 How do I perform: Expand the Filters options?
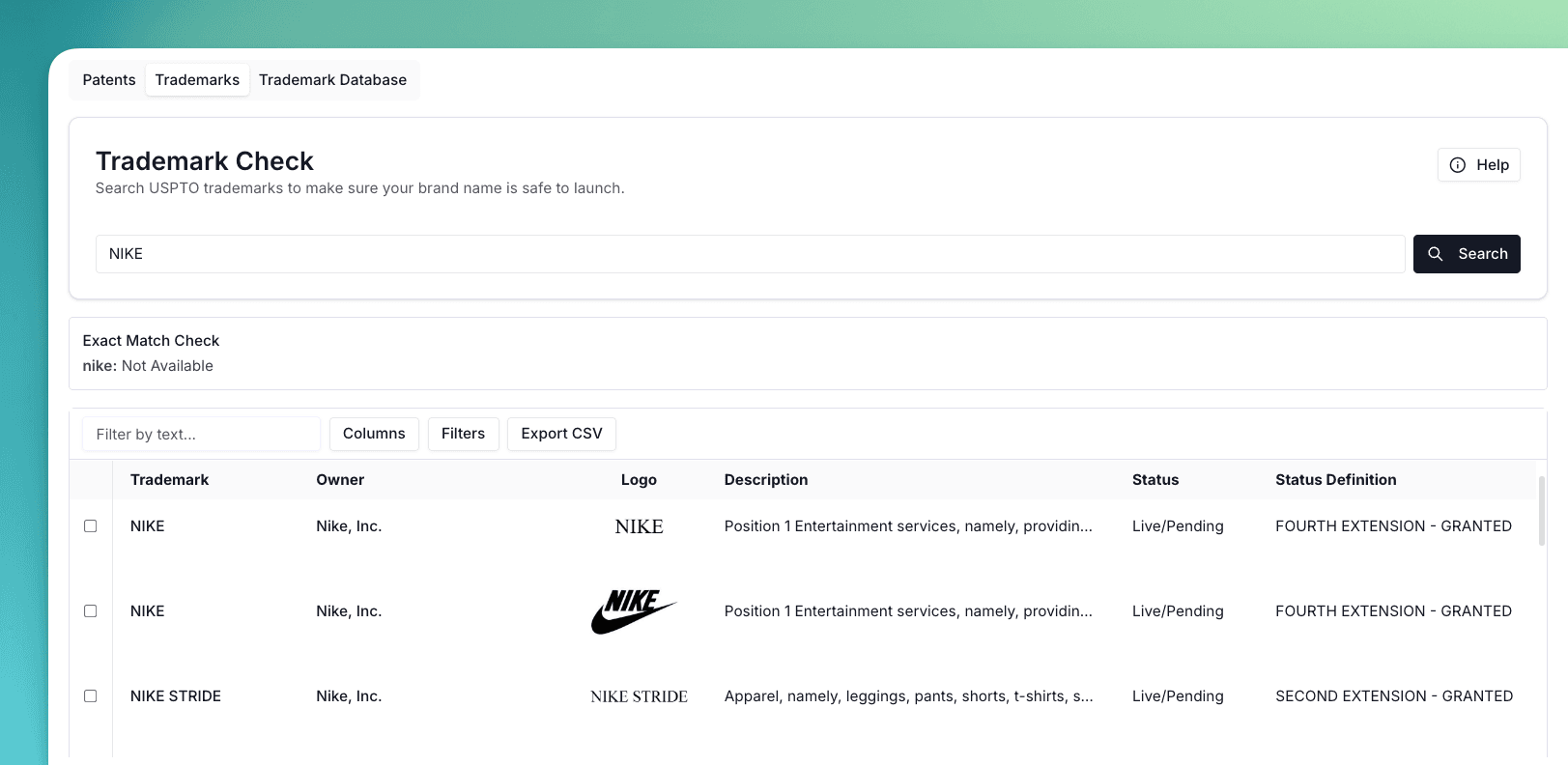click(463, 434)
